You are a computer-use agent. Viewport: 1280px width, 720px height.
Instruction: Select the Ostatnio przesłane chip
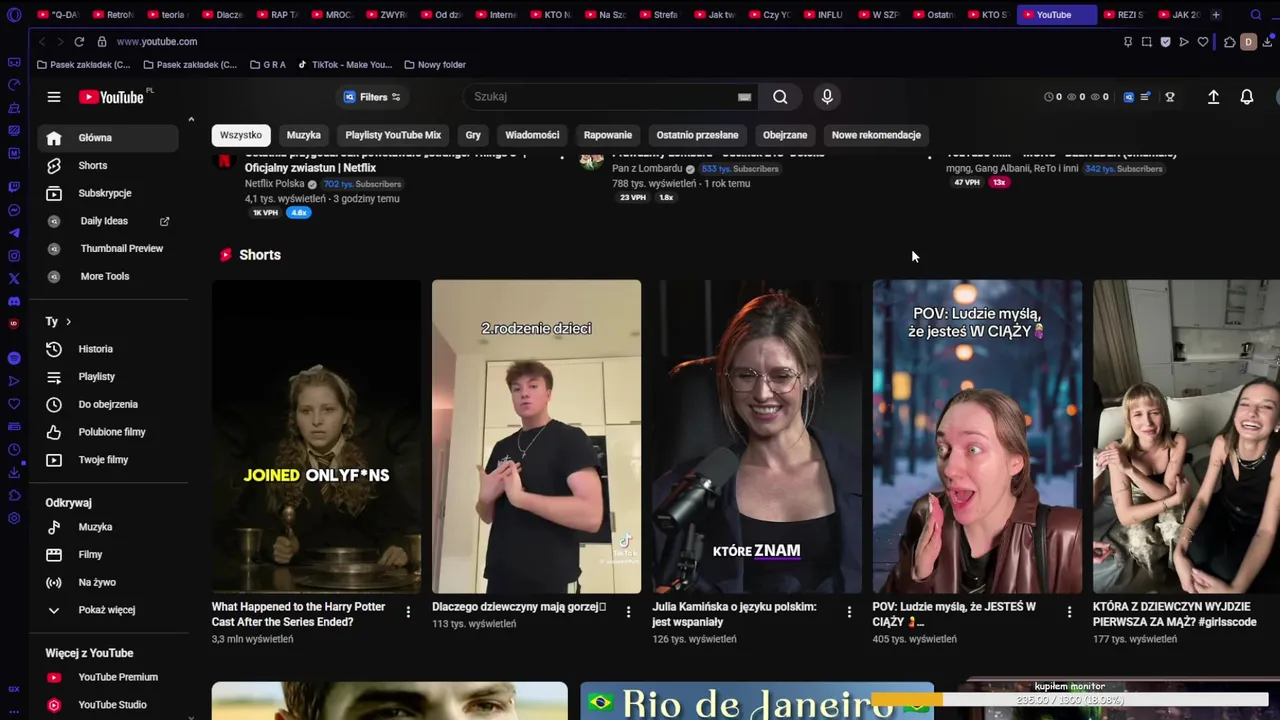pos(697,135)
